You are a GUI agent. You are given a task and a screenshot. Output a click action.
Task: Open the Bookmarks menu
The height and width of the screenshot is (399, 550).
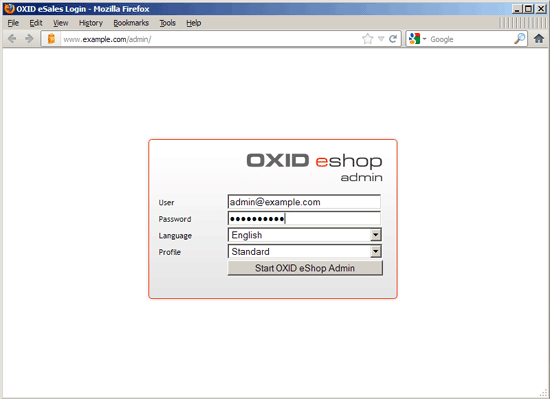tap(131, 23)
